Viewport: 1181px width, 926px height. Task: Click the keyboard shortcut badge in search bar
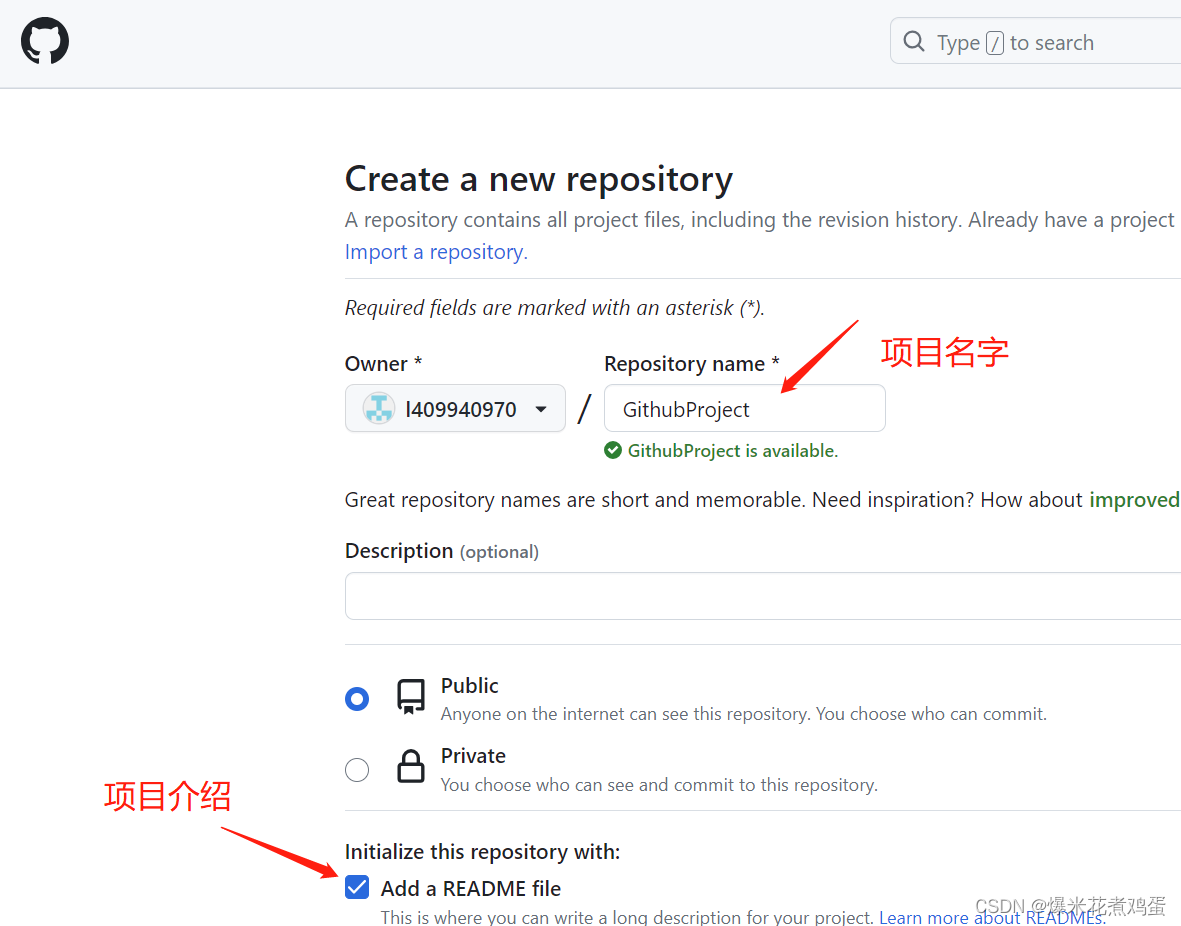993,42
